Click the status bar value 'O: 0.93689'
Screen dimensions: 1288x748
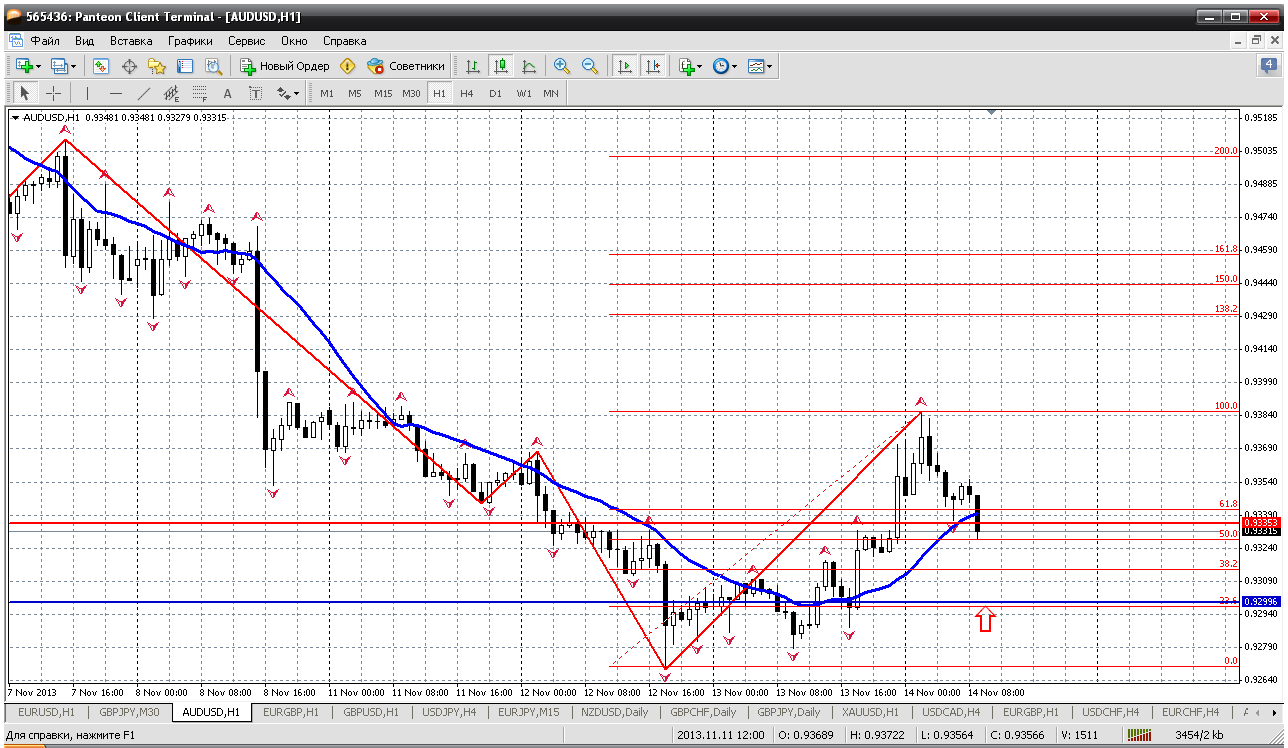pos(807,736)
